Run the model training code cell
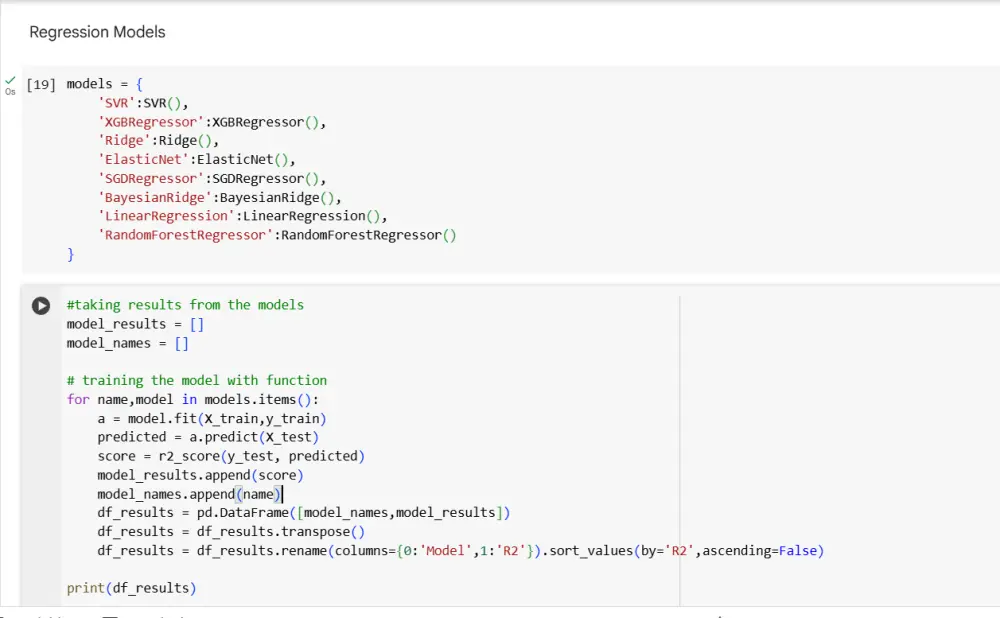1000x618 pixels. coord(40,306)
